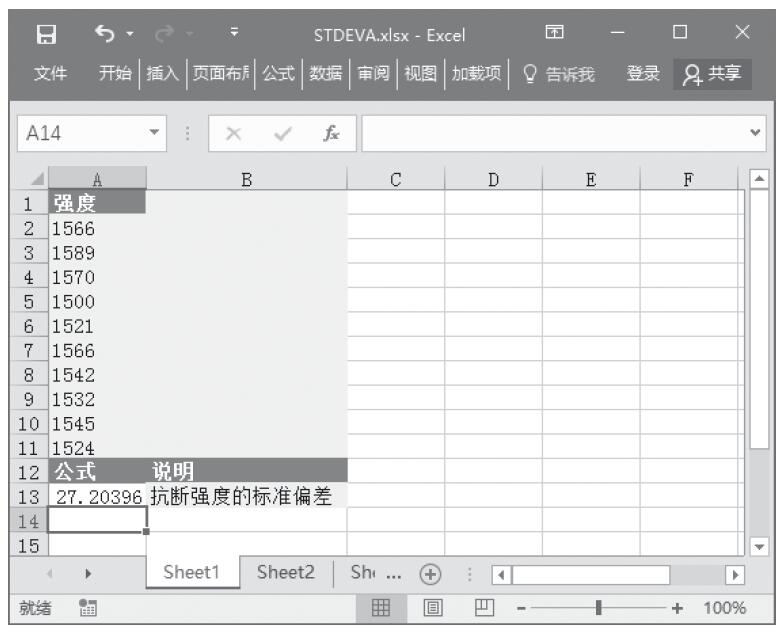Screen dimensions: 784x633
Task: Switch to the Sheet2 tab
Action: coord(286,573)
